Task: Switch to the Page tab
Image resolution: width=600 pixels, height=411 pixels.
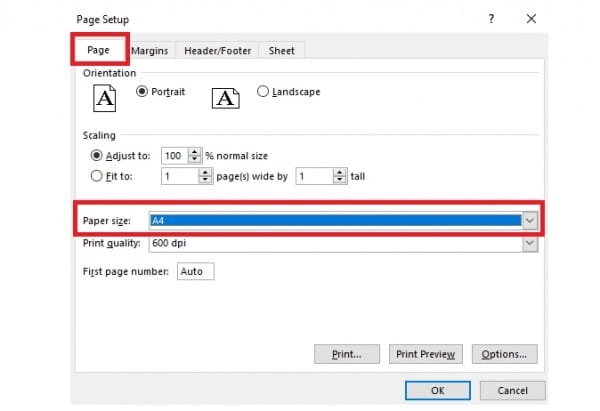Action: [x=98, y=50]
